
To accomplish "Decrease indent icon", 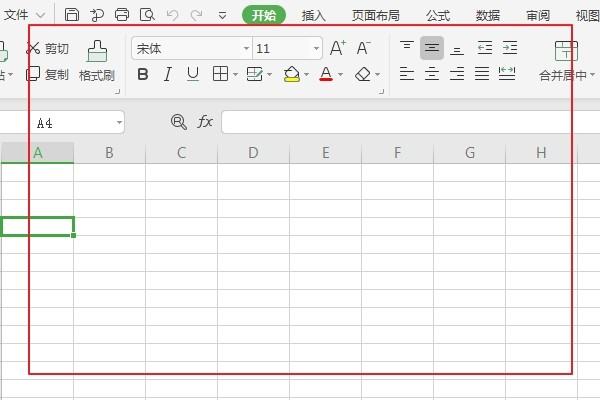I will pyautogui.click(x=485, y=48).
